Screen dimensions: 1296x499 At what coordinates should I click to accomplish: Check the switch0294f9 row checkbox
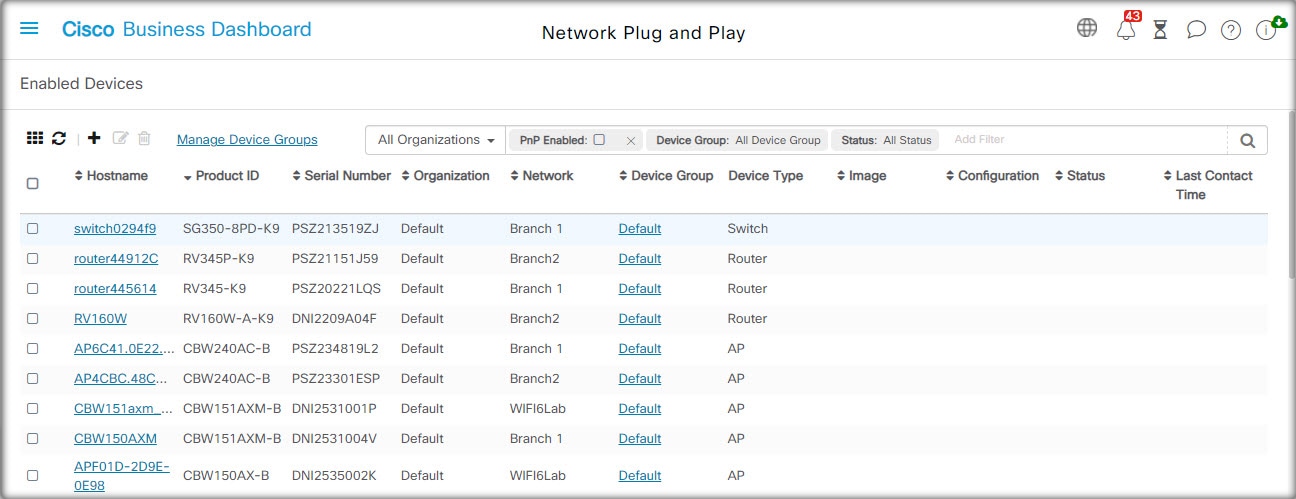tap(33, 228)
